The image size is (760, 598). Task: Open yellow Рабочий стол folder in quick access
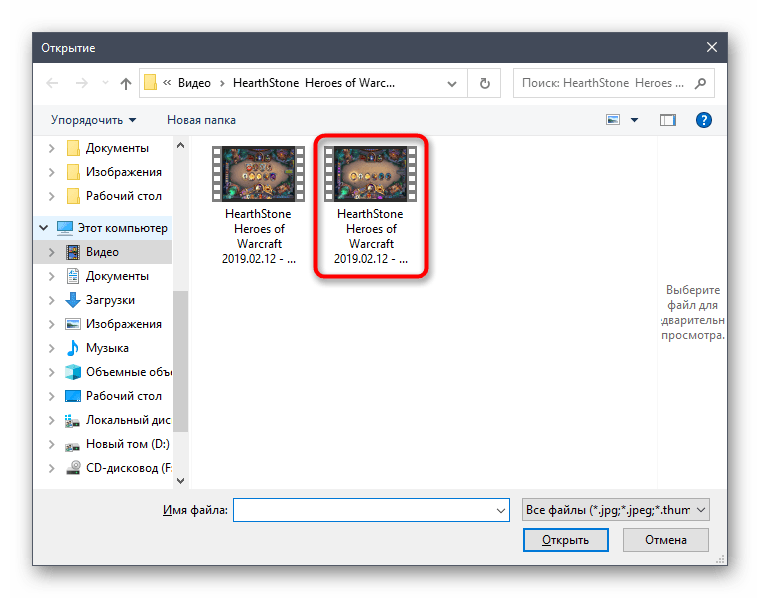click(x=114, y=196)
